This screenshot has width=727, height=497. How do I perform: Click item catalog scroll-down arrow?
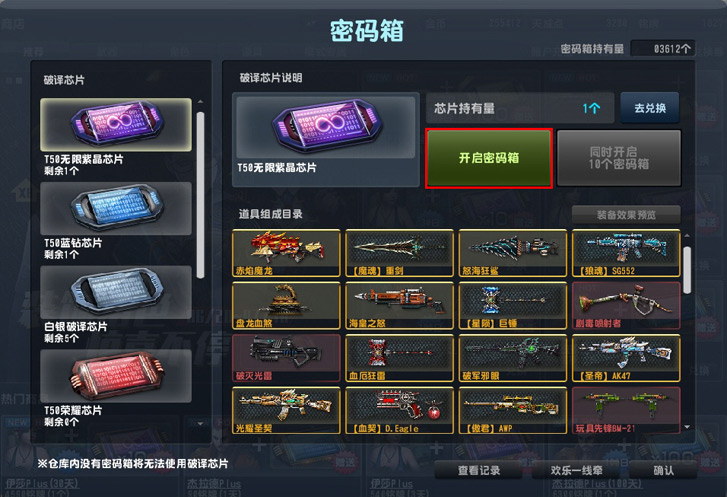[x=687, y=427]
